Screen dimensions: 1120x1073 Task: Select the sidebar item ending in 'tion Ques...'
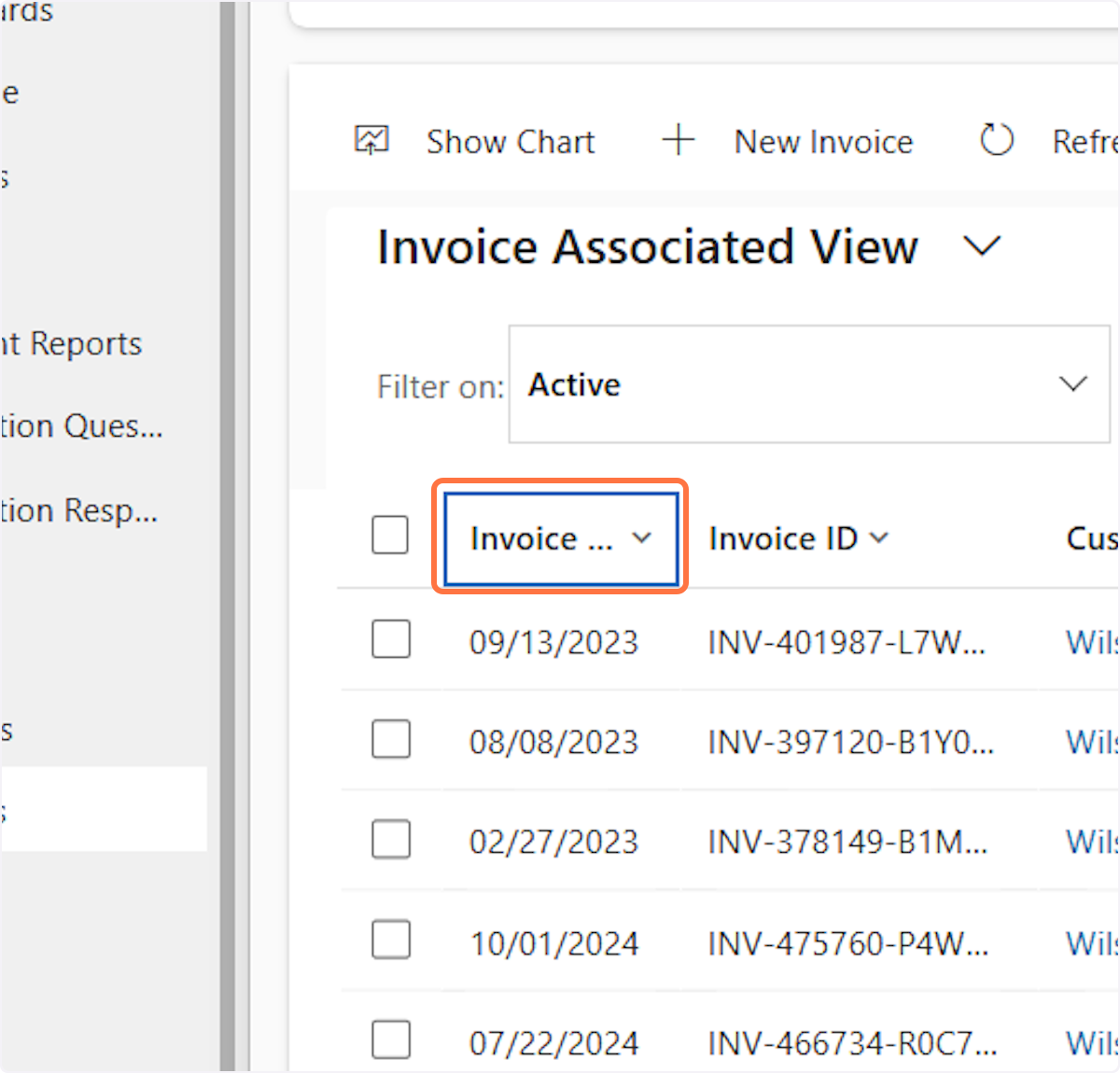[81, 426]
